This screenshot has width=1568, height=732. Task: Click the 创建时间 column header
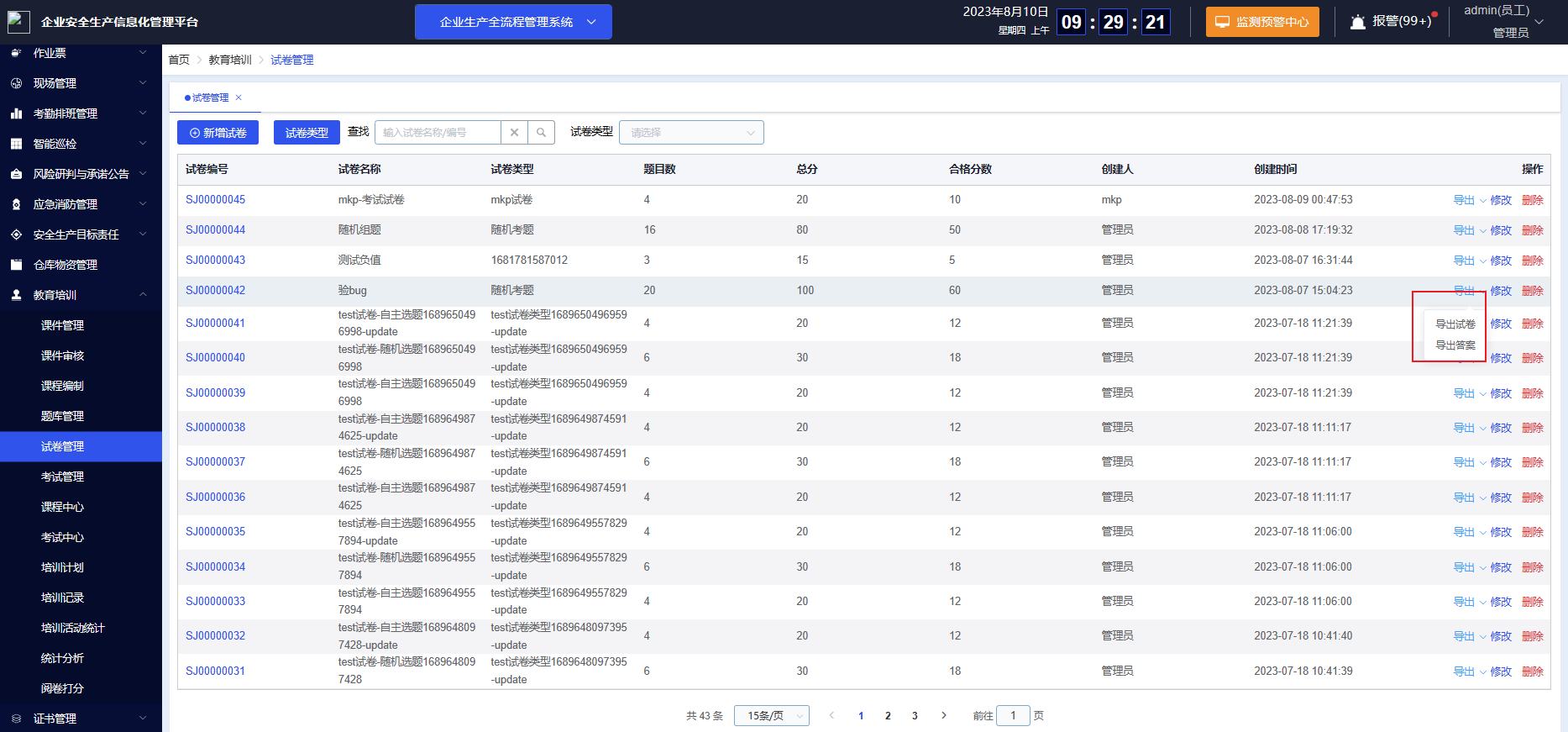click(x=1276, y=169)
